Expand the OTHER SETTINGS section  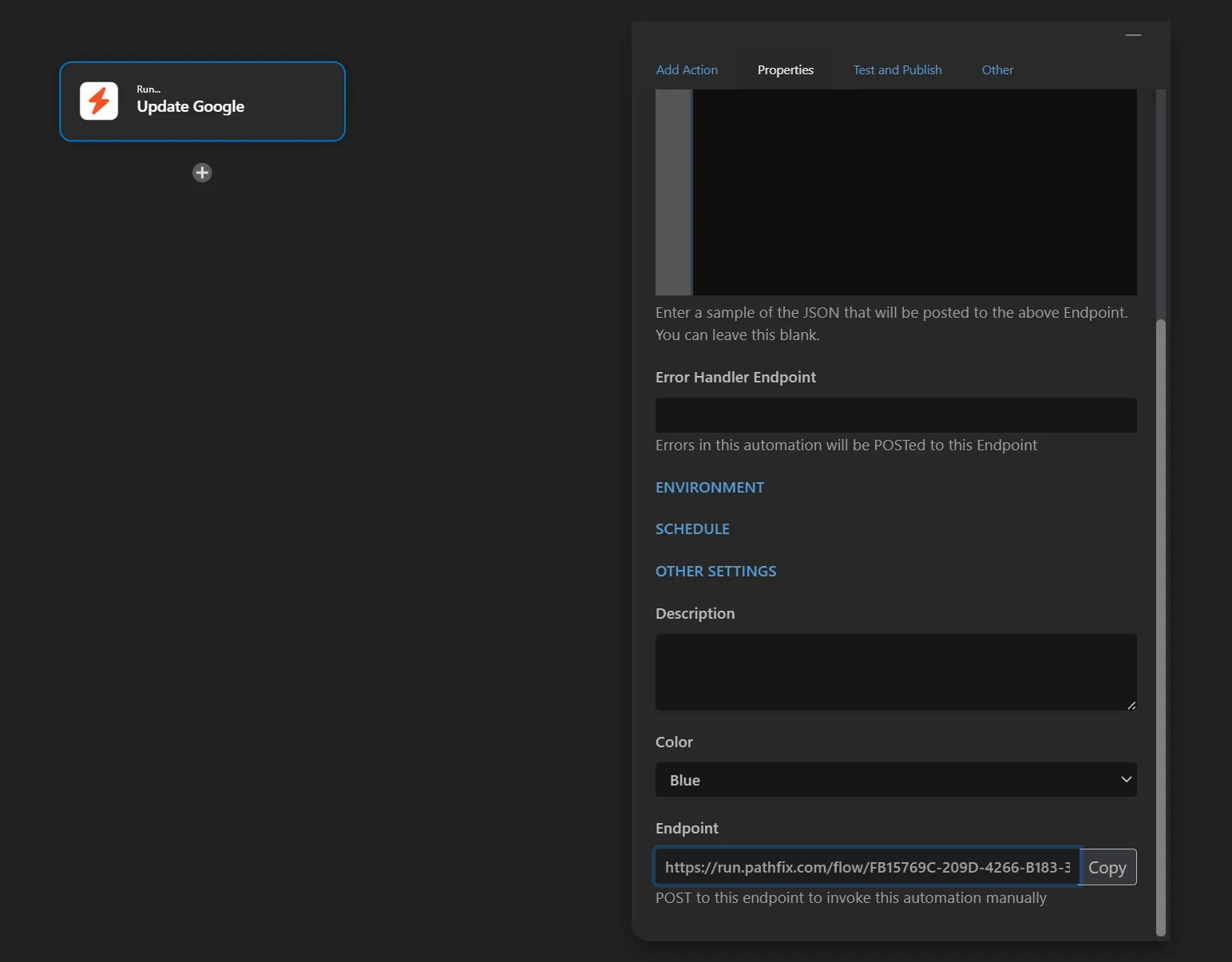pos(715,572)
